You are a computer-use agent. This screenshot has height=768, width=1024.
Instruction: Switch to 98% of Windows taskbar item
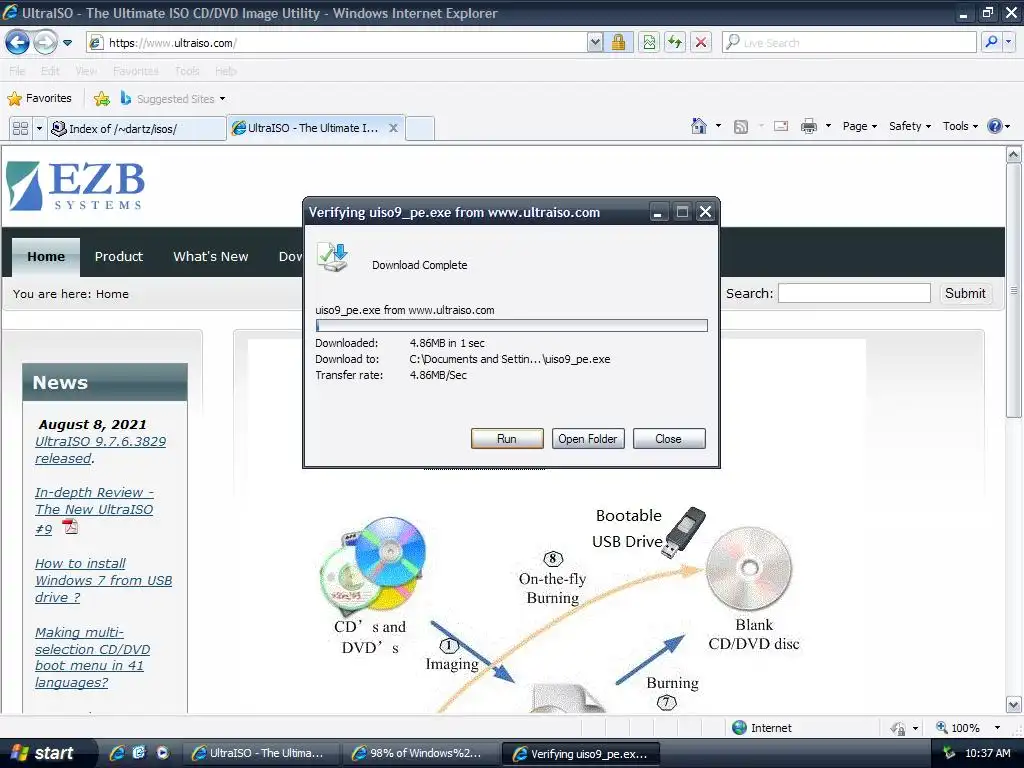[x=419, y=754]
